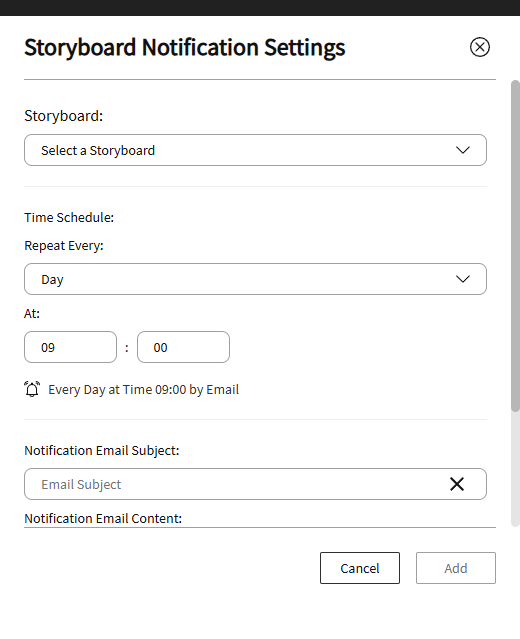Screen dimensions: 520x639
Task: Click the Notification Email Content label
Action: (x=103, y=518)
